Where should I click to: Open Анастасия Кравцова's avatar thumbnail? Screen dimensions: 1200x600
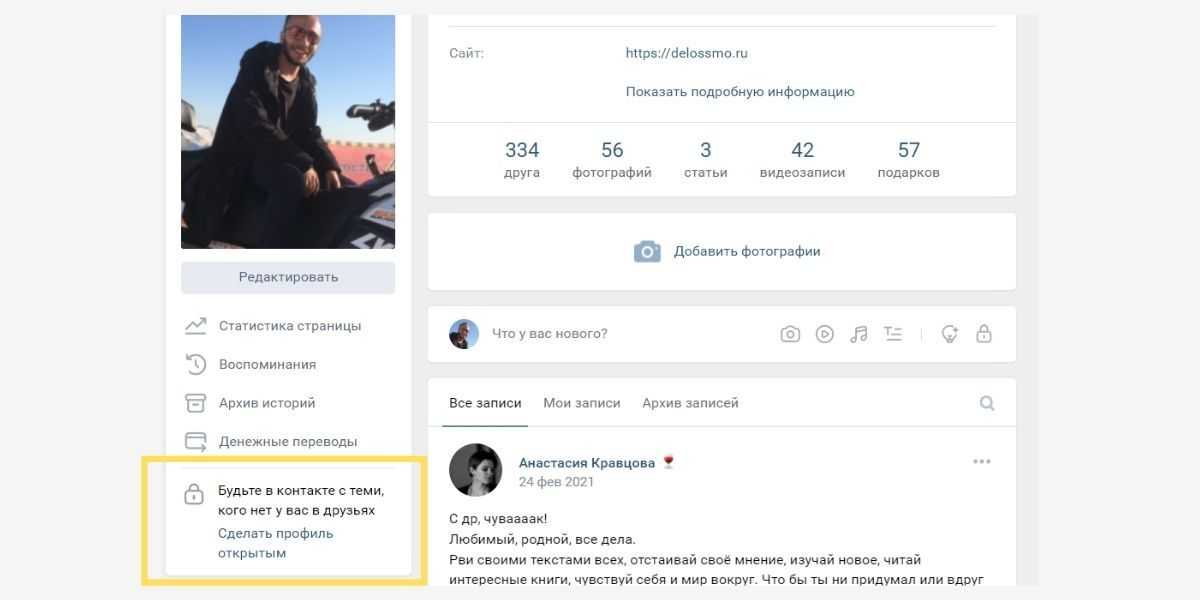coord(476,470)
